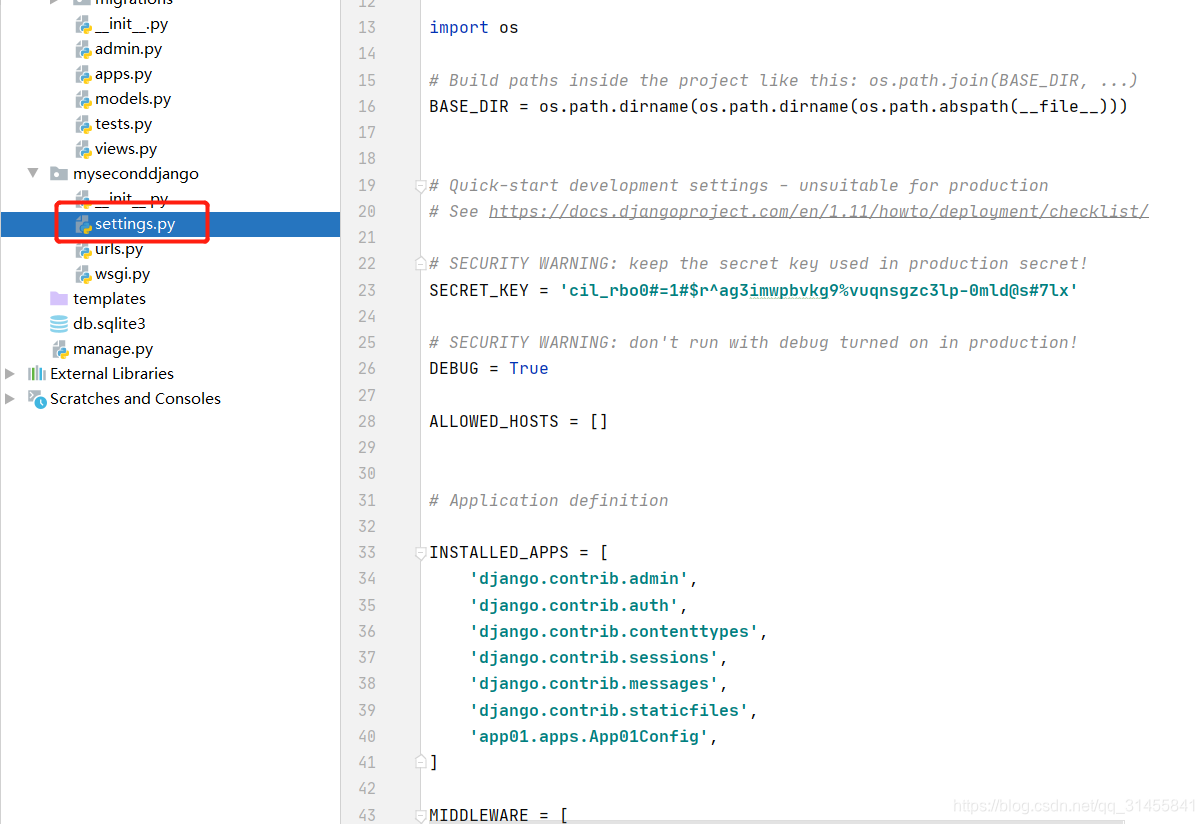Click the tests.py Python file icon
1204x824 pixels.
coord(84,124)
